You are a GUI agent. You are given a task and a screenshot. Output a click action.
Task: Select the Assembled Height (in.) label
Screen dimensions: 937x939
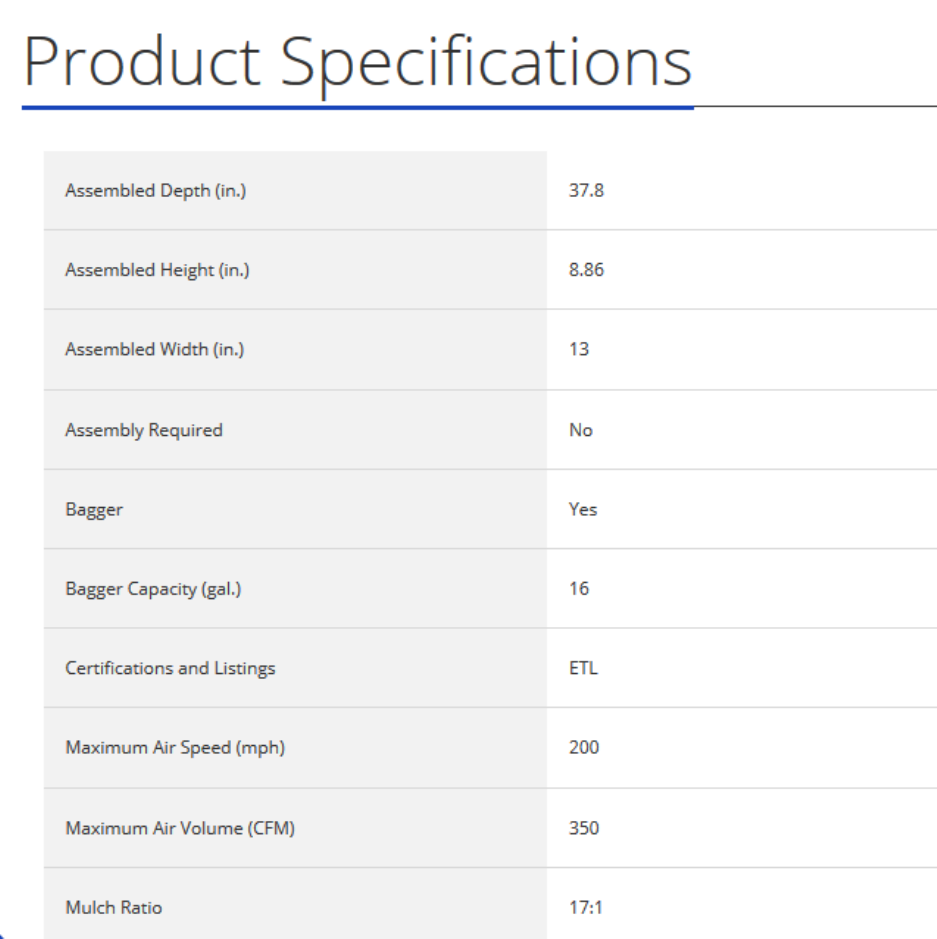pyautogui.click(x=157, y=270)
